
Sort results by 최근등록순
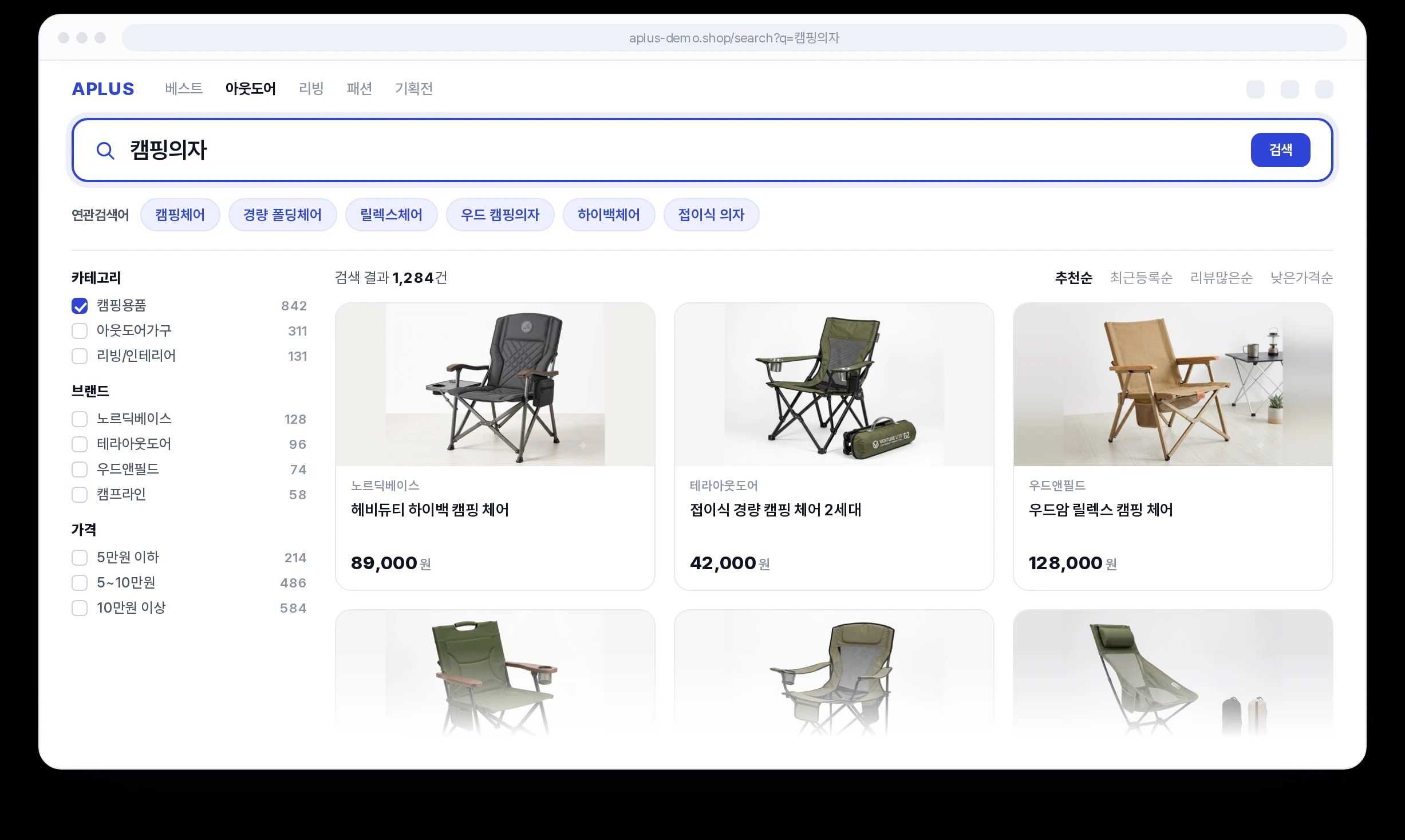click(x=1141, y=278)
